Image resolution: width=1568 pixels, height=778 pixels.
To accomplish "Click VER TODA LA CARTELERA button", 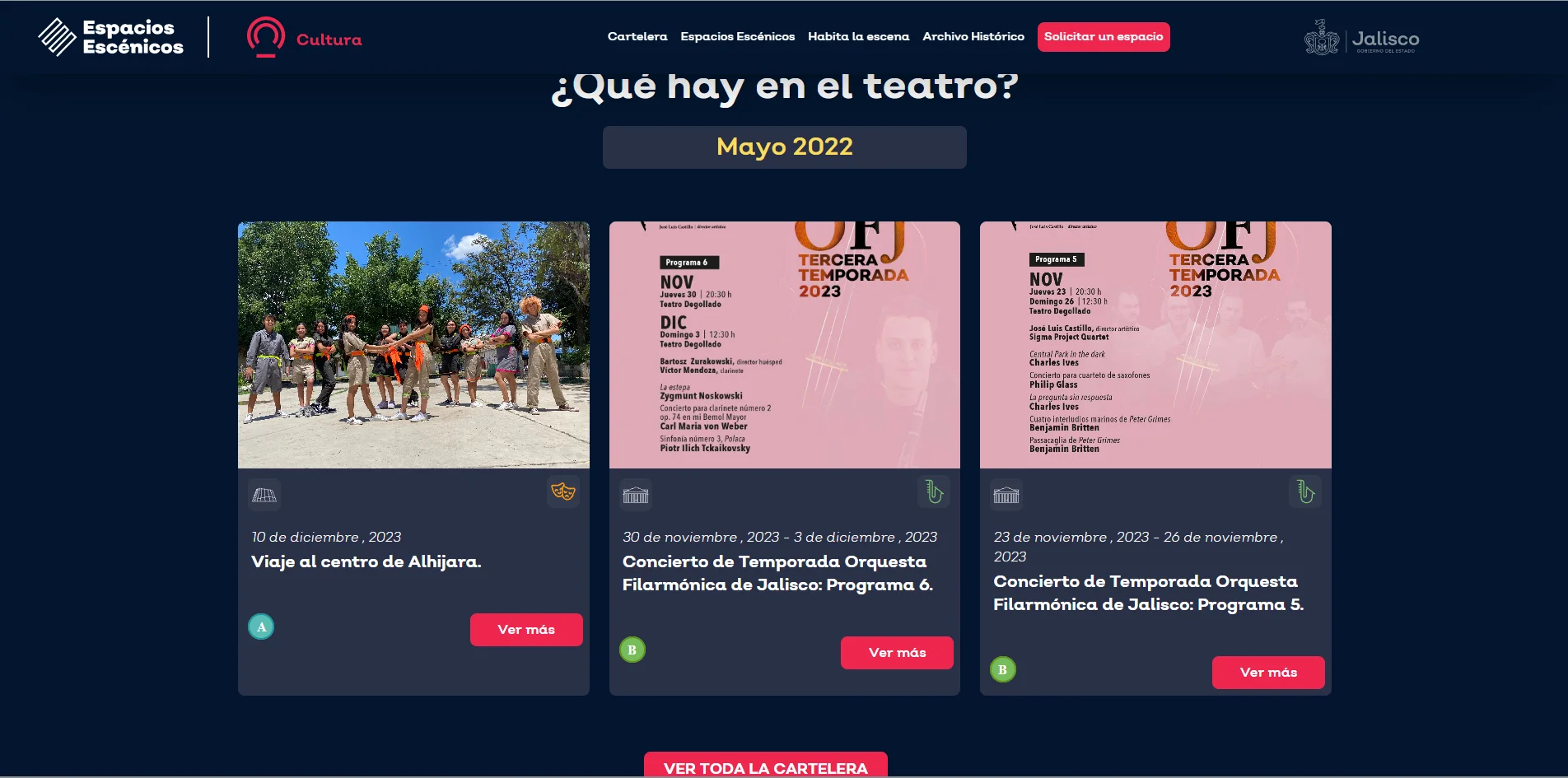I will [766, 765].
